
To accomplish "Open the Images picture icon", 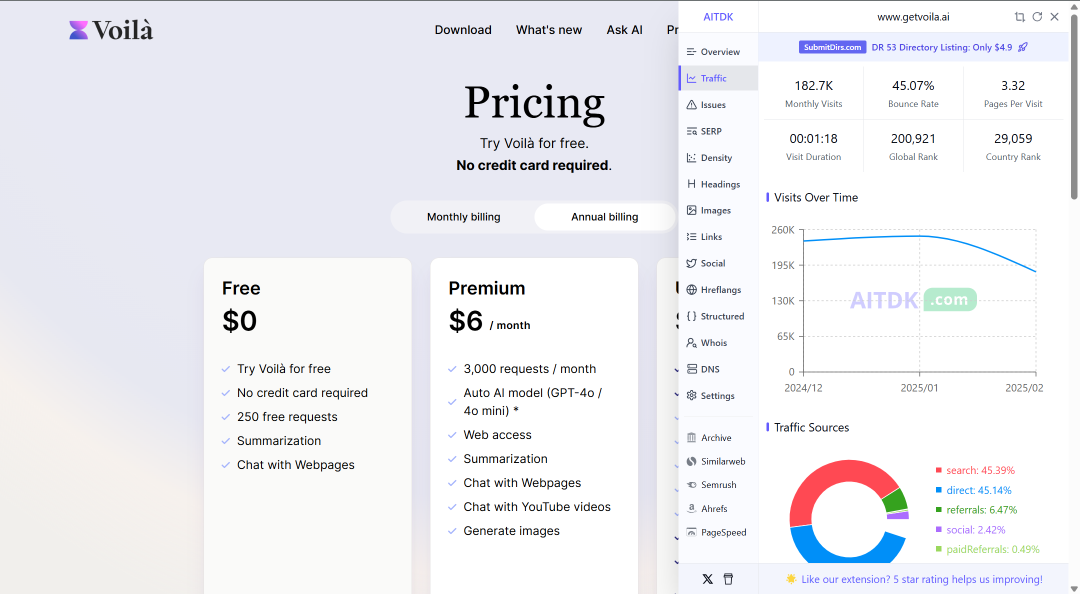I will 692,210.
